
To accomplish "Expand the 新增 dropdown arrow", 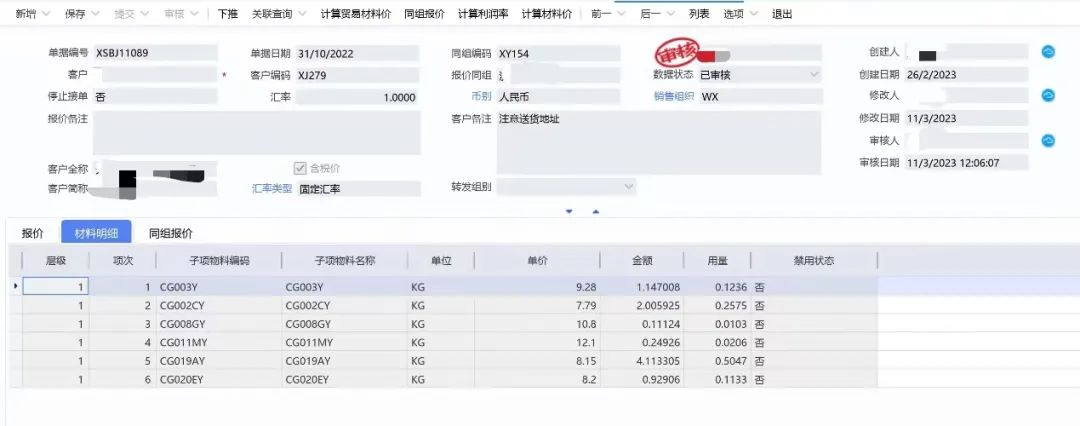I will [x=46, y=14].
